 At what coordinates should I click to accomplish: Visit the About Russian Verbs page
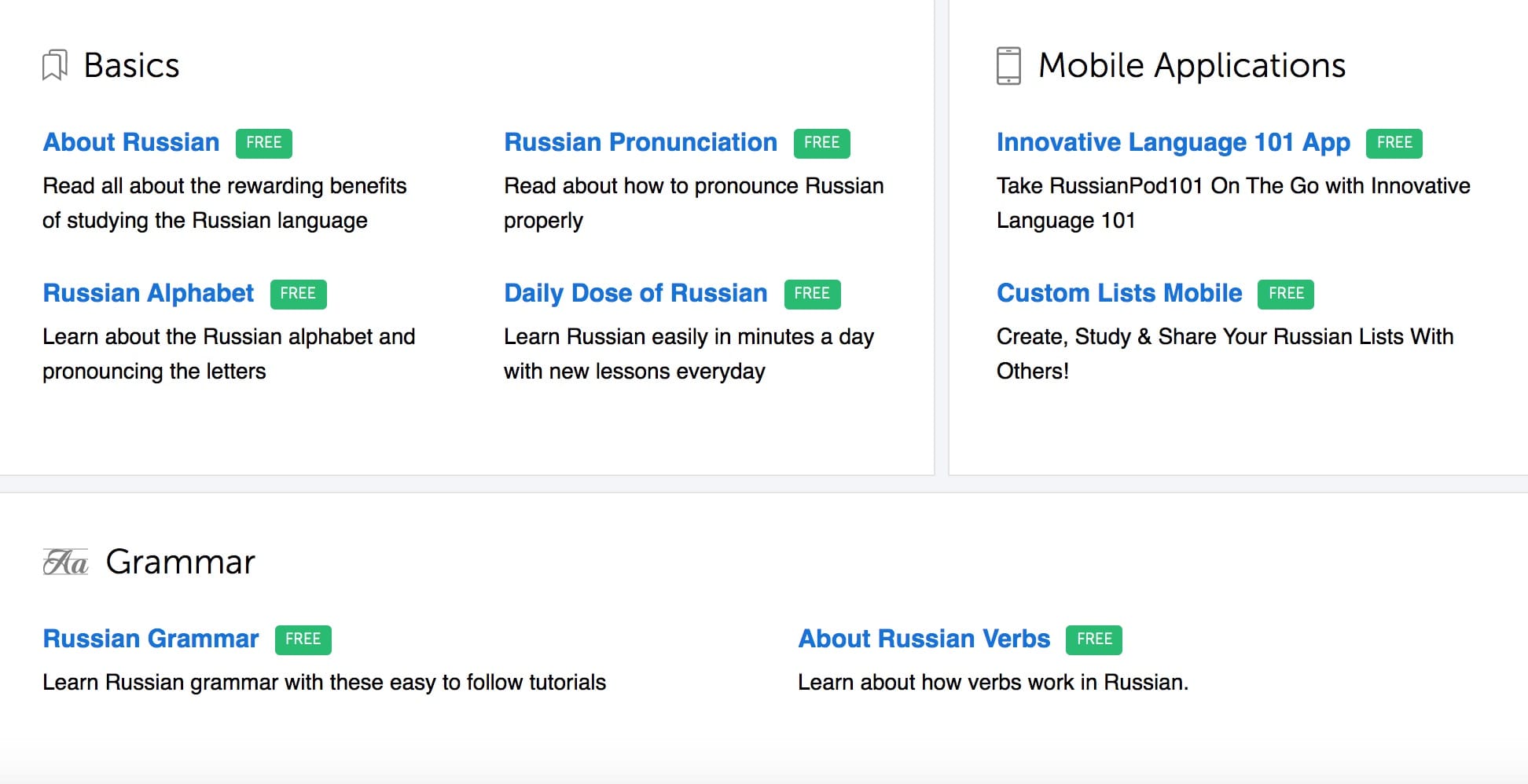[x=924, y=639]
